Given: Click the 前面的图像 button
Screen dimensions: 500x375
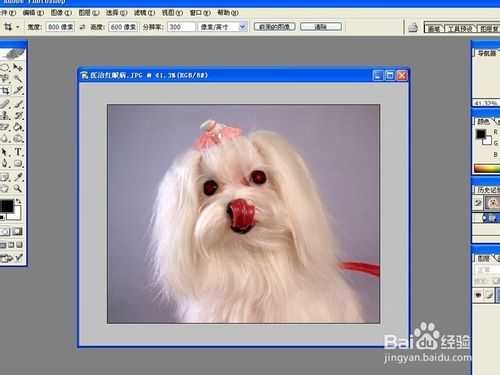Looking at the screenshot, I should (x=275, y=27).
